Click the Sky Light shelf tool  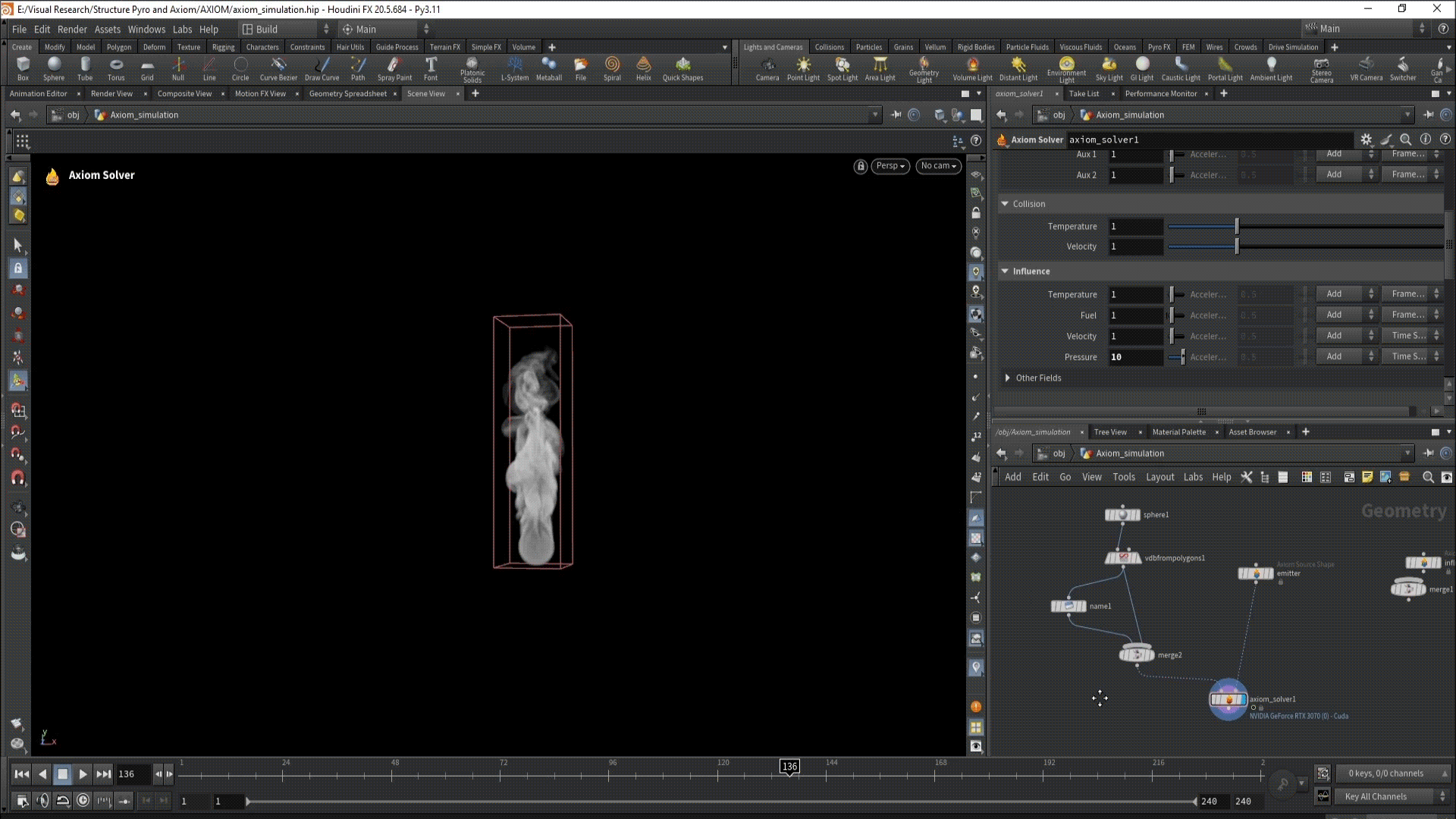(1109, 68)
